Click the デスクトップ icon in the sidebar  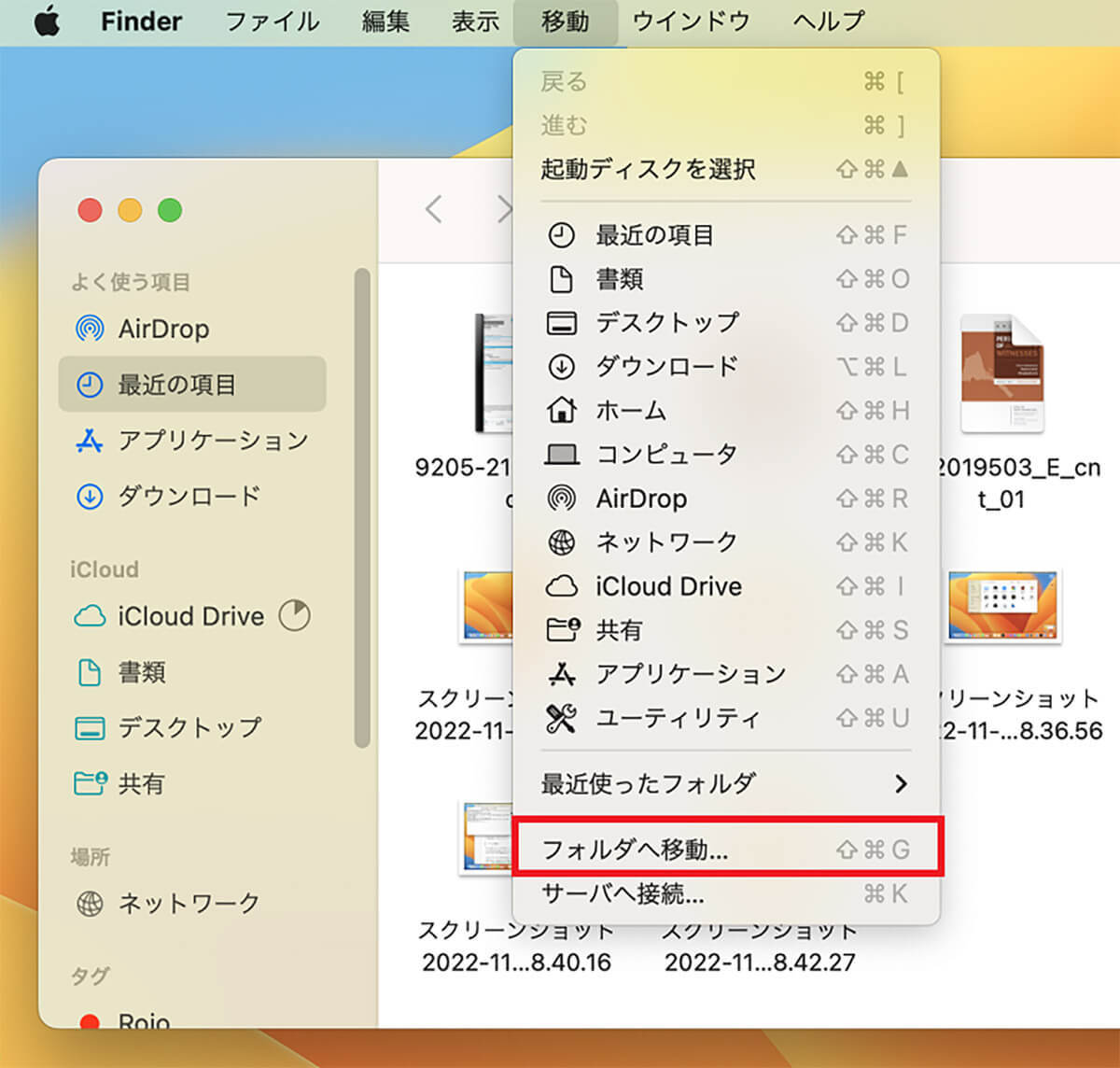[90, 728]
